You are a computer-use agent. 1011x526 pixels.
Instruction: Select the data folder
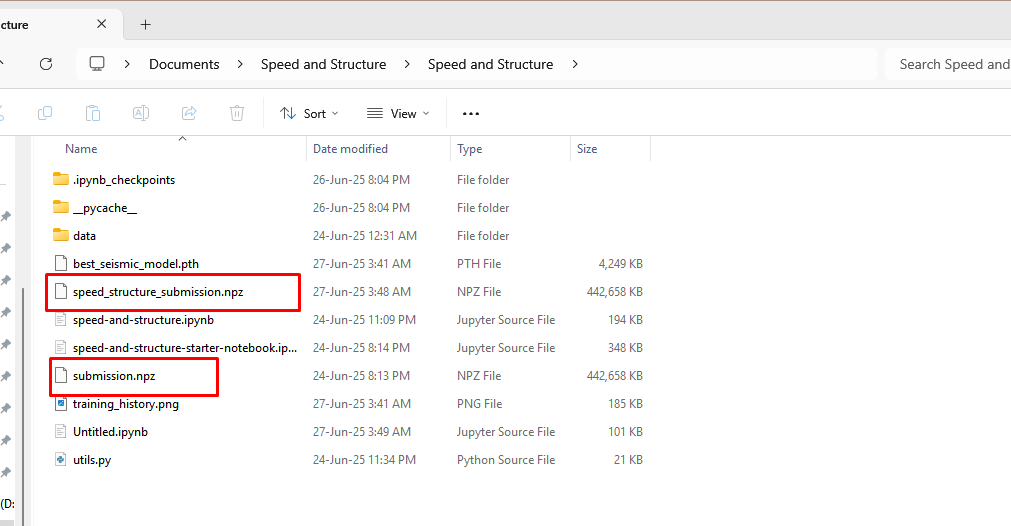click(84, 236)
